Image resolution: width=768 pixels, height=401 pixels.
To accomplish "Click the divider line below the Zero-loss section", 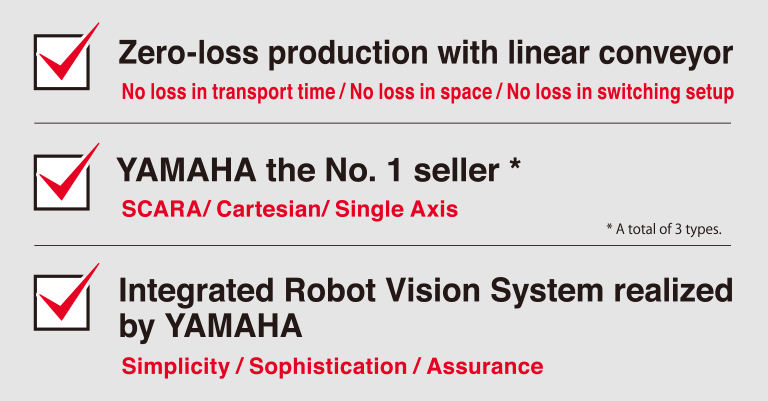I will 382,123.
